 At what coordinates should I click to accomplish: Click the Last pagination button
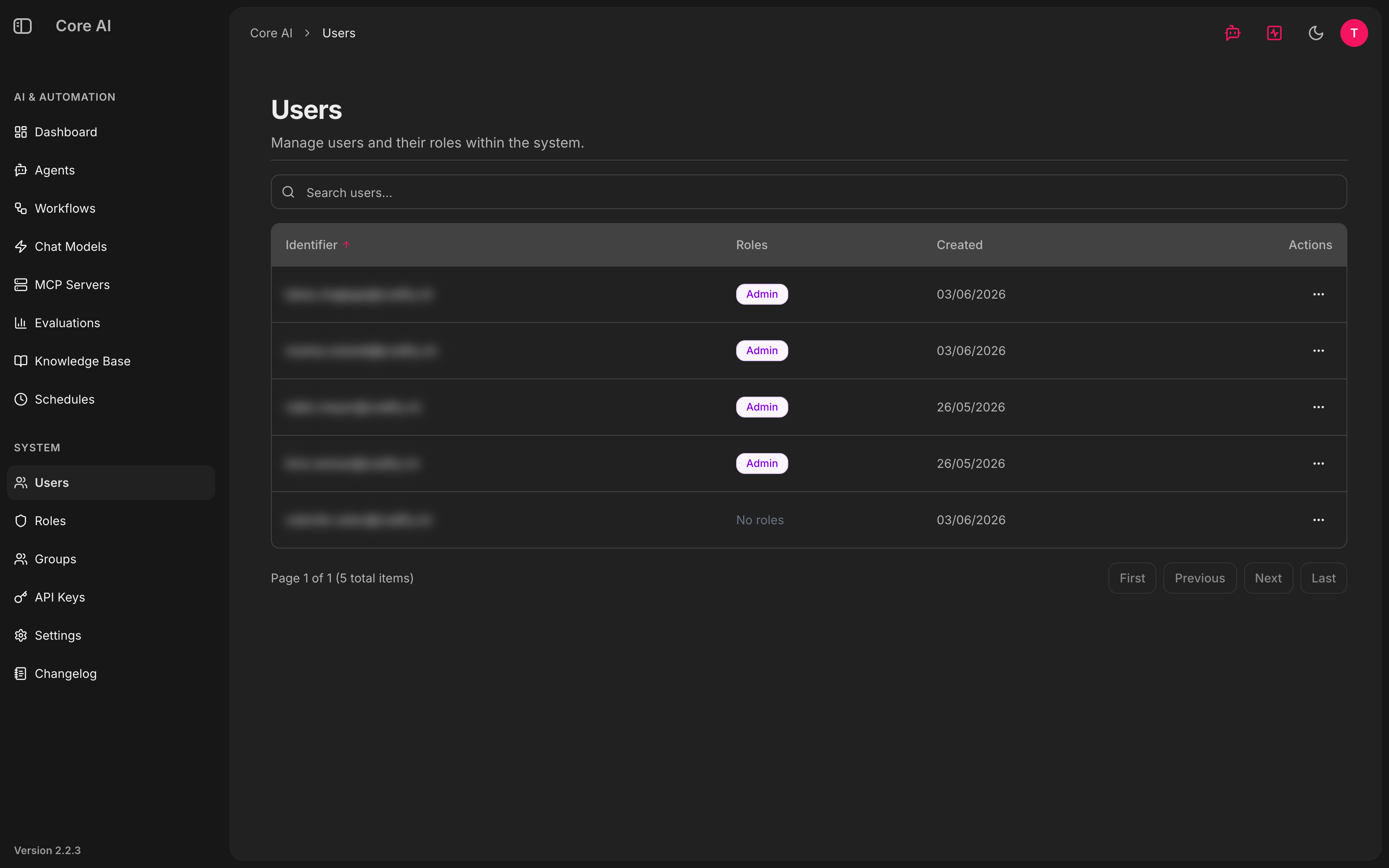[1323, 578]
